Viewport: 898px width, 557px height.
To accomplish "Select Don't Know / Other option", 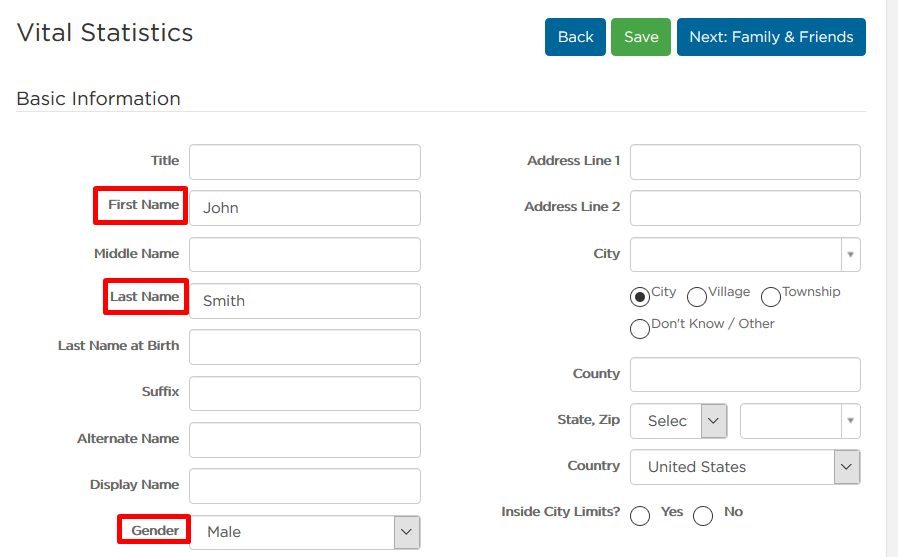I will click(x=640, y=329).
